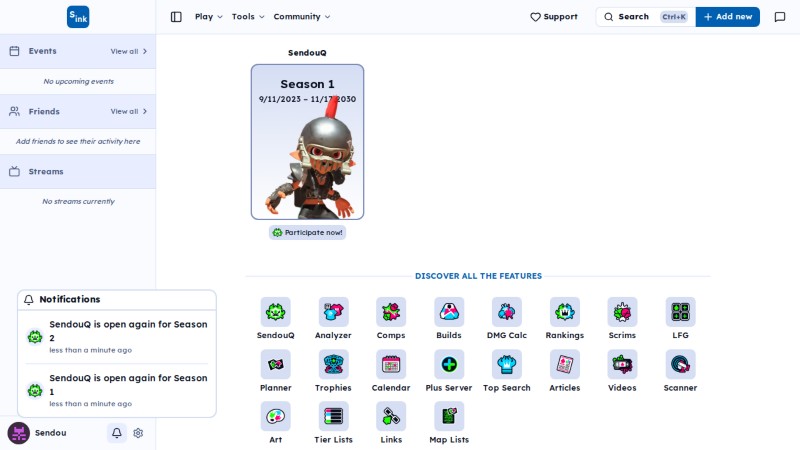The image size is (800, 450).
Task: Open the Season 1 card
Action: click(307, 142)
